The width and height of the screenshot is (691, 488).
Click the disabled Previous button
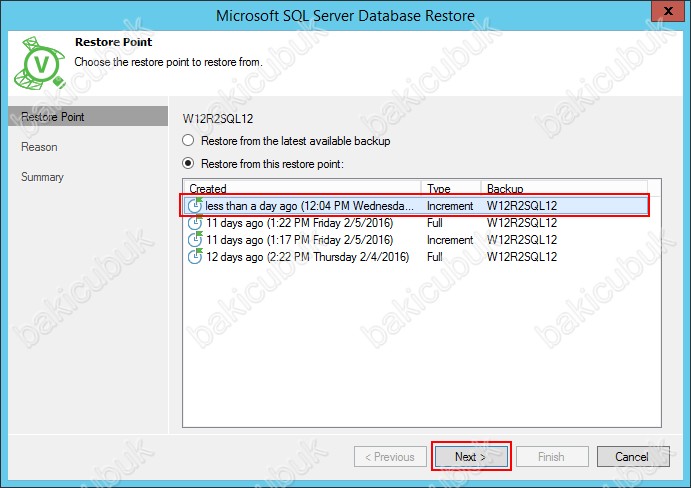click(390, 457)
